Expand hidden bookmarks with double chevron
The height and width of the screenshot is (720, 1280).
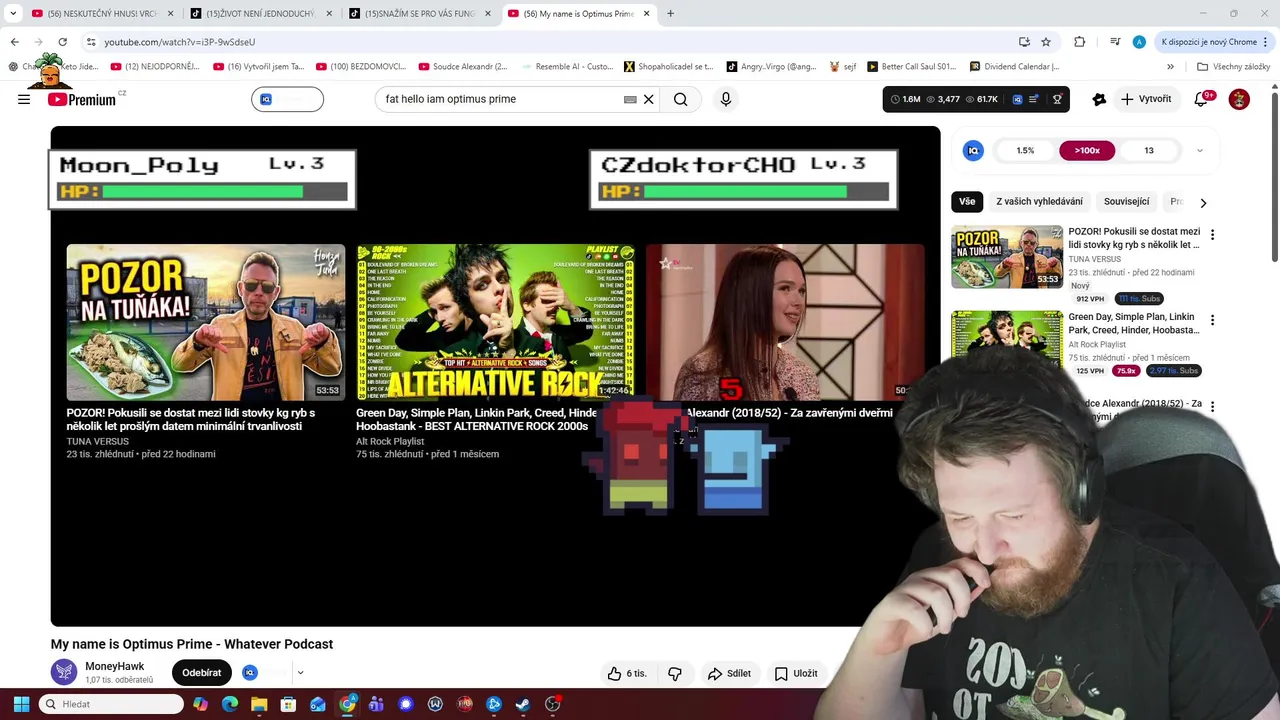click(x=1170, y=67)
